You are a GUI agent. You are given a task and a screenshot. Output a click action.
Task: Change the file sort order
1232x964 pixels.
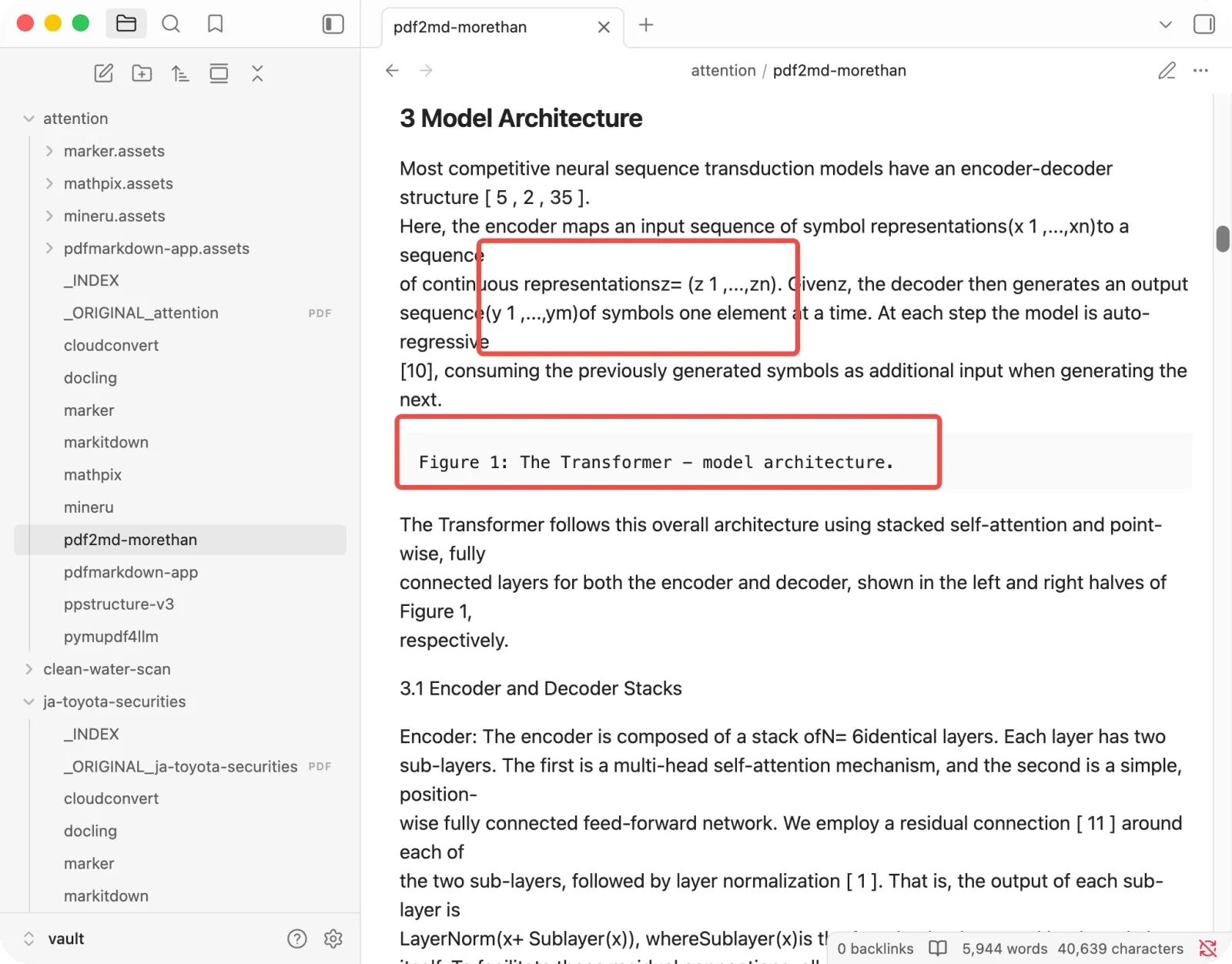pos(180,73)
